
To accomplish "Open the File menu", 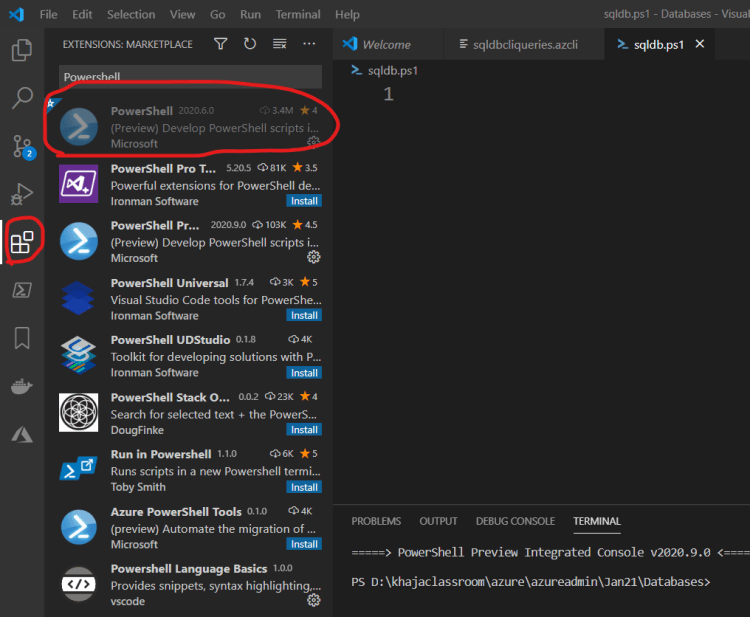I will click(x=48, y=14).
